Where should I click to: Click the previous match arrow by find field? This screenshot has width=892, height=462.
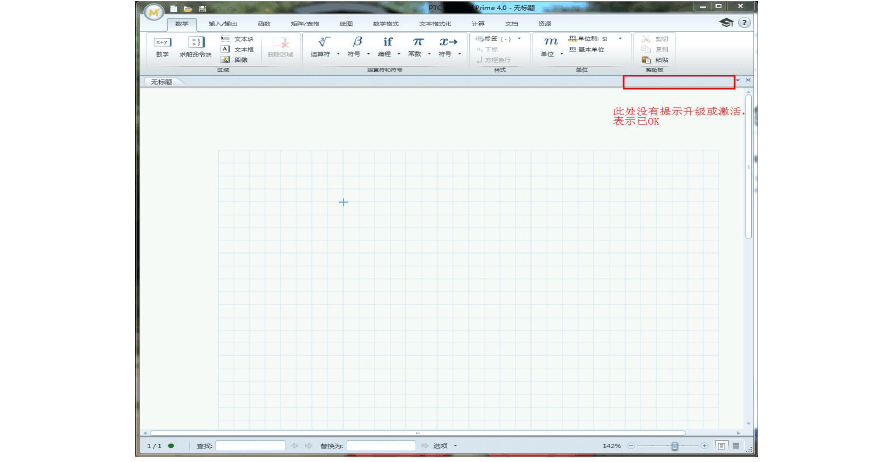295,446
